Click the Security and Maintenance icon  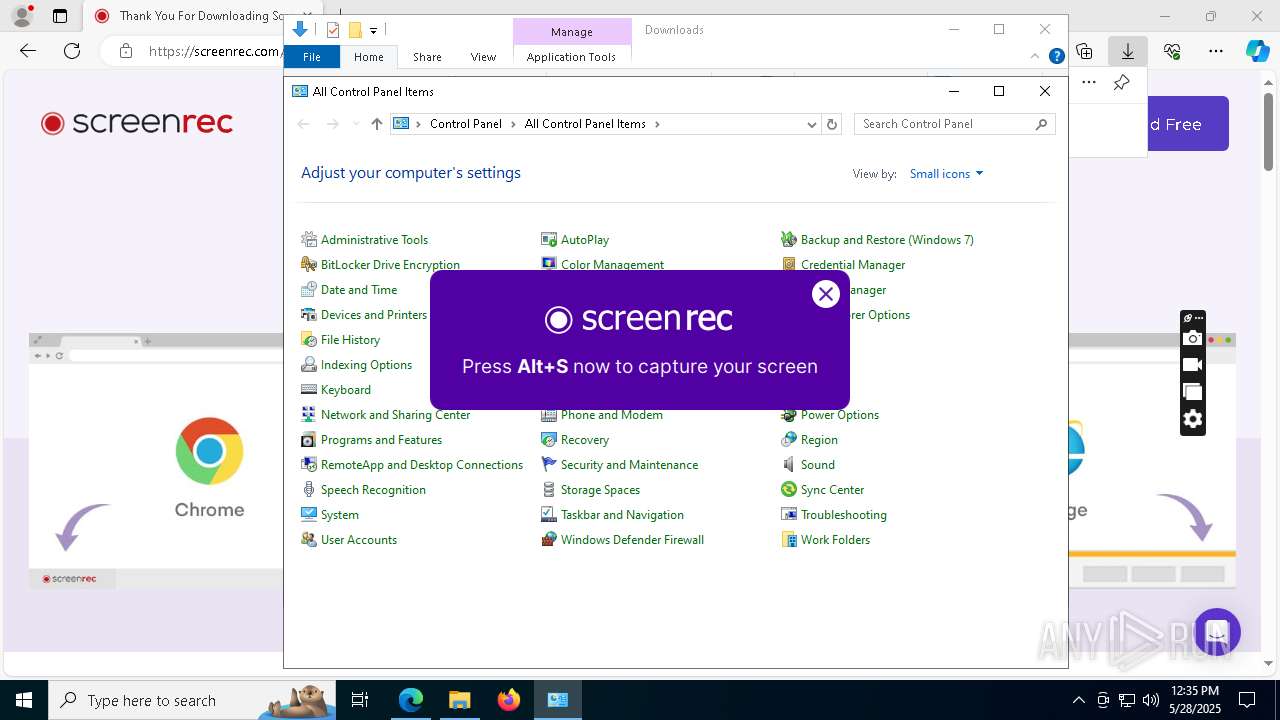click(549, 465)
